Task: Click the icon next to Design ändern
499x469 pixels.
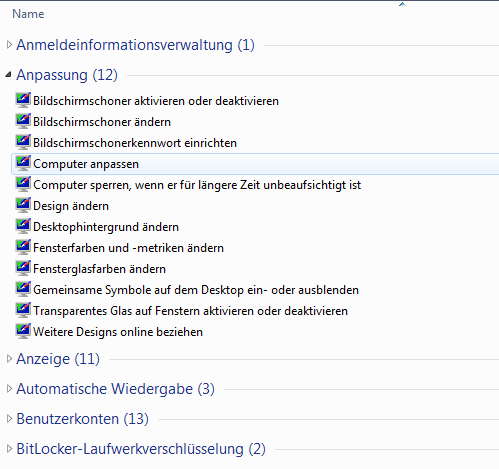Action: [23, 206]
